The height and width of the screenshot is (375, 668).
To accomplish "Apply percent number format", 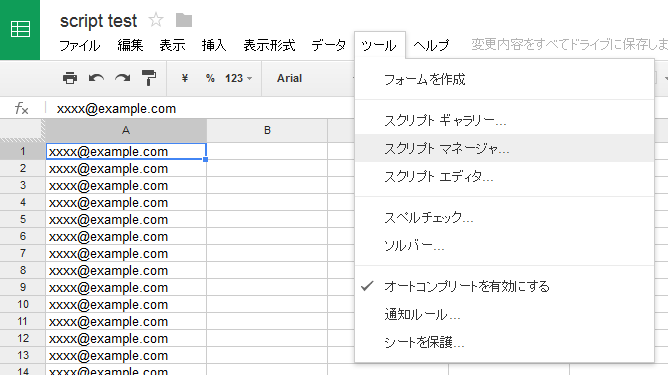I will pyautogui.click(x=210, y=78).
